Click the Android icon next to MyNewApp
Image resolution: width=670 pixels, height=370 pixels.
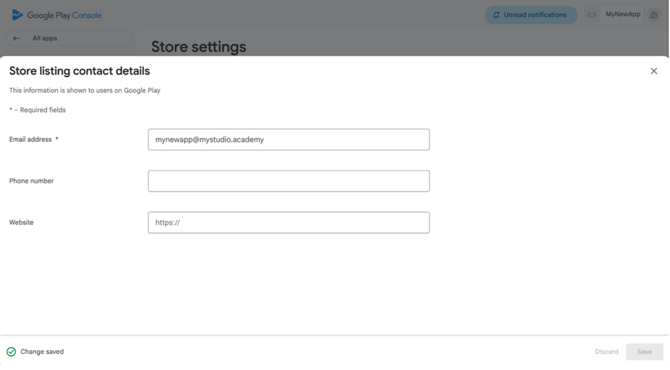592,15
